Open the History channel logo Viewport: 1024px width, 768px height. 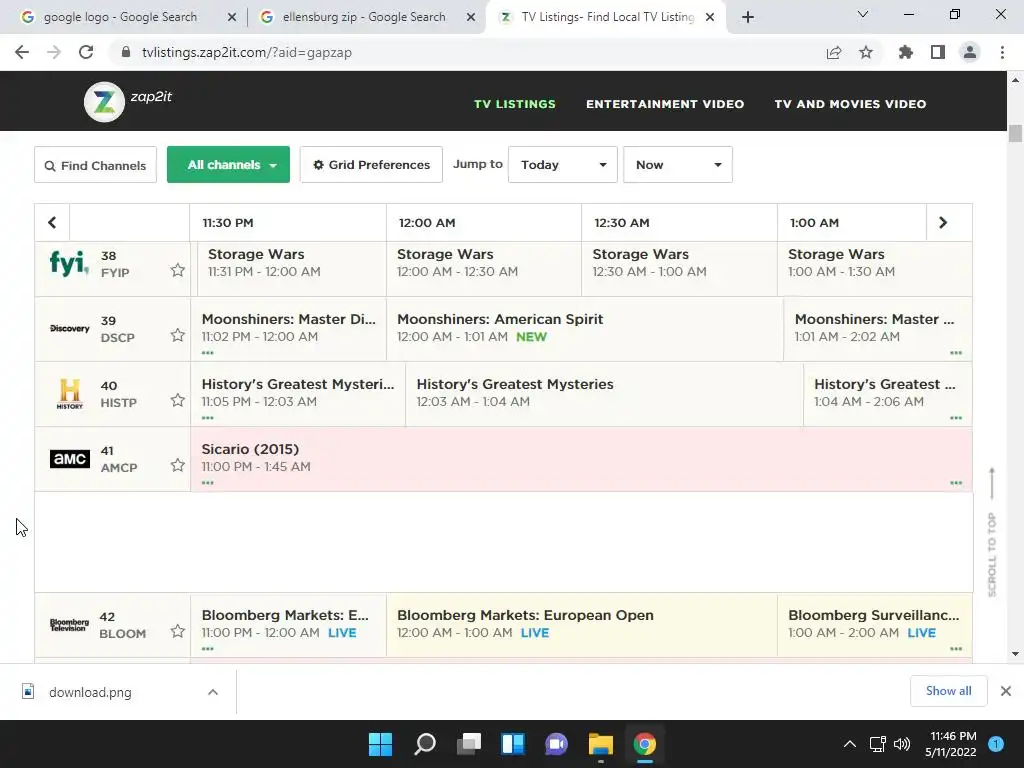pos(69,394)
